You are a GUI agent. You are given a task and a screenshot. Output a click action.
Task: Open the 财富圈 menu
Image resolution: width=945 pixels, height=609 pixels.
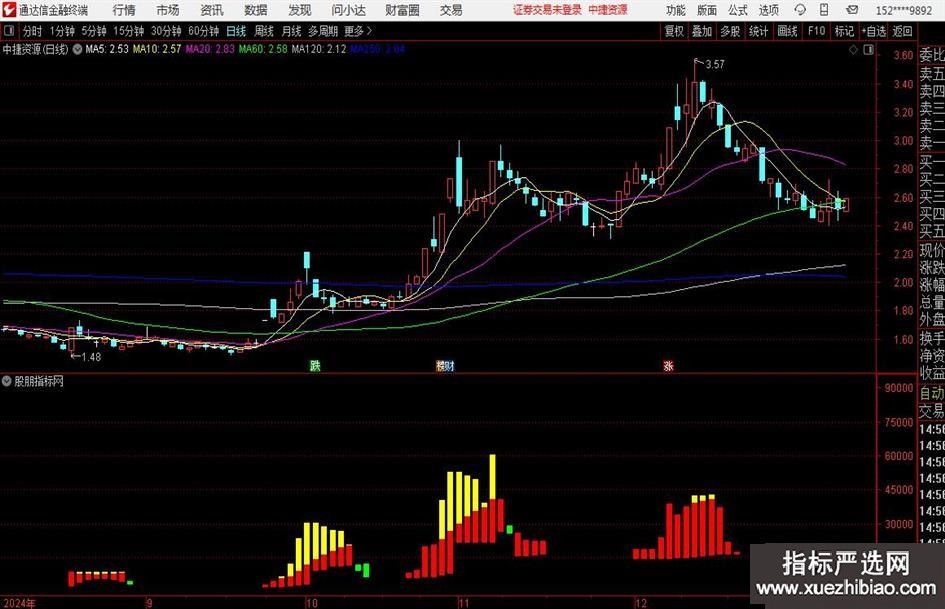click(x=402, y=10)
